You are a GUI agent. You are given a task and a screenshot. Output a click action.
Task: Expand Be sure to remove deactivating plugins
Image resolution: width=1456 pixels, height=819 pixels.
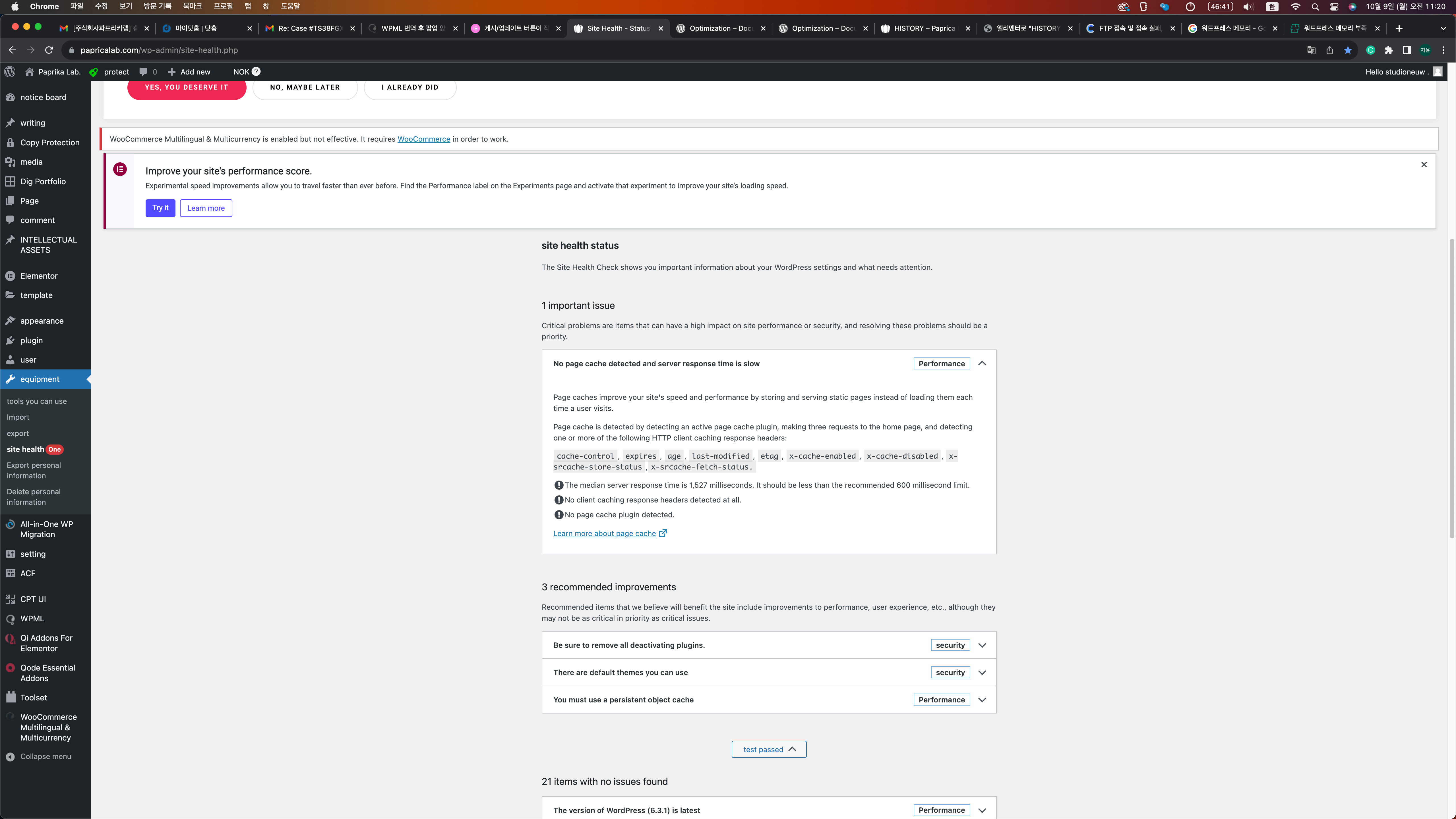(982, 645)
